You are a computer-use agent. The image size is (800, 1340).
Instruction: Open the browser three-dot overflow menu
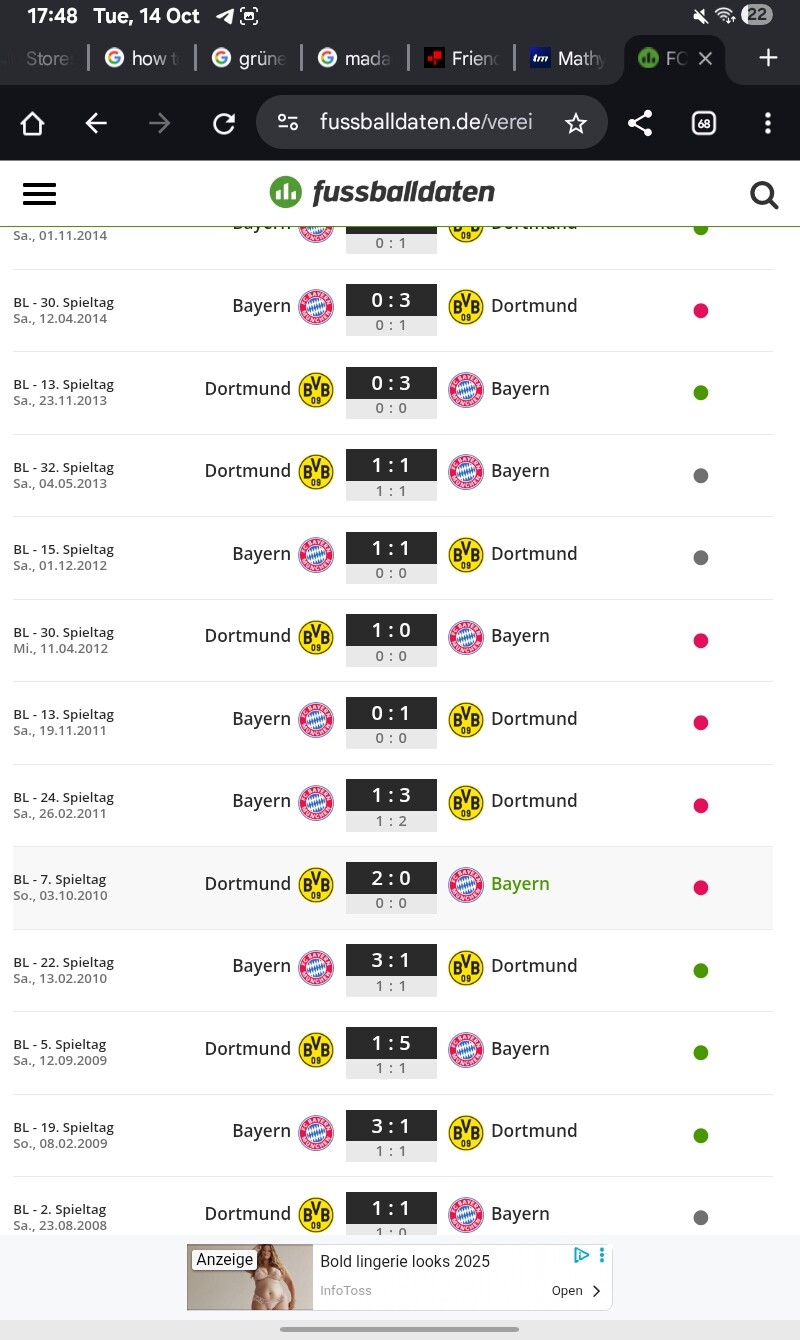point(767,123)
